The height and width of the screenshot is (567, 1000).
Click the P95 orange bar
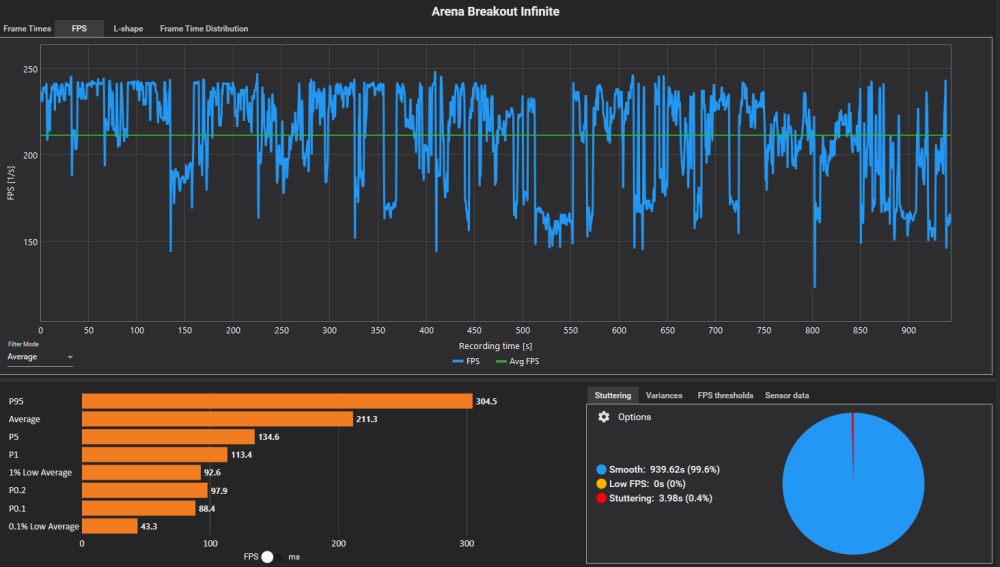(x=276, y=401)
